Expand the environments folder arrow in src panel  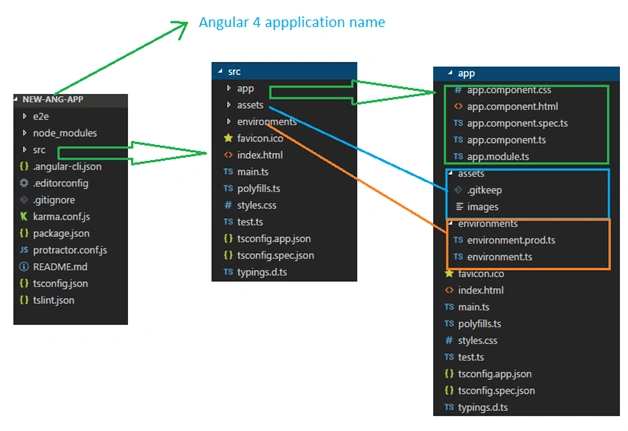coord(229,121)
